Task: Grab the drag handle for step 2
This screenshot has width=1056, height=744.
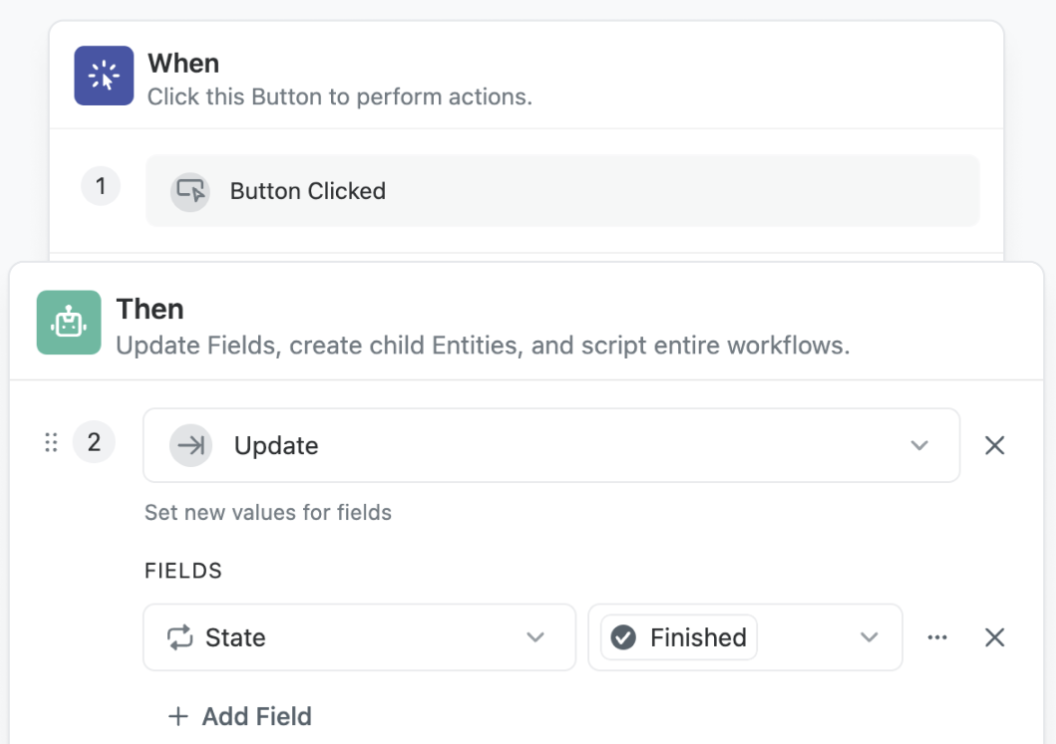Action: coord(51,442)
